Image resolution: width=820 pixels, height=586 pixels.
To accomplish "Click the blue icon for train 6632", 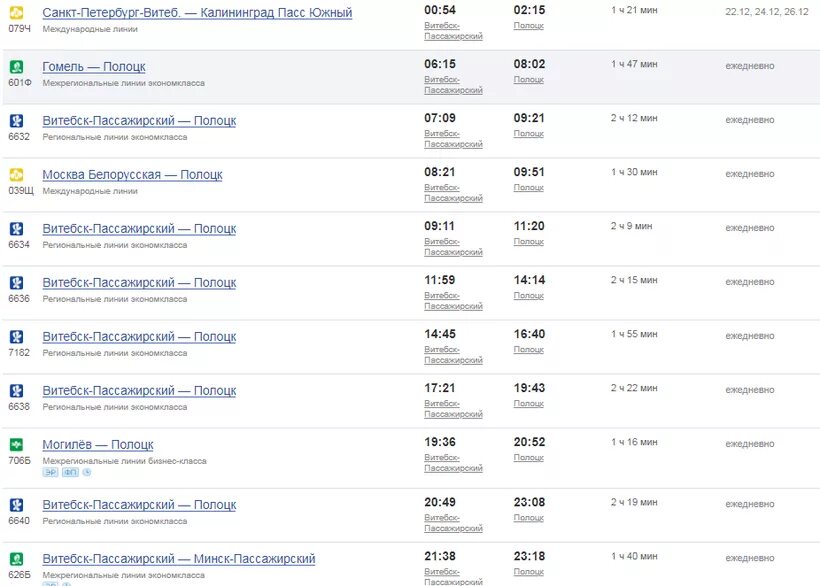I will click(16, 121).
